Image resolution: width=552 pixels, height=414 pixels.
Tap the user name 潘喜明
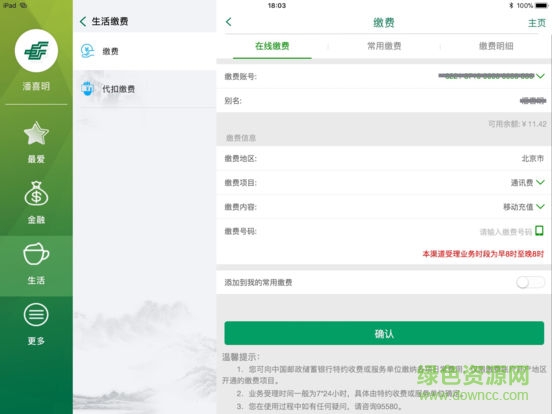click(36, 86)
